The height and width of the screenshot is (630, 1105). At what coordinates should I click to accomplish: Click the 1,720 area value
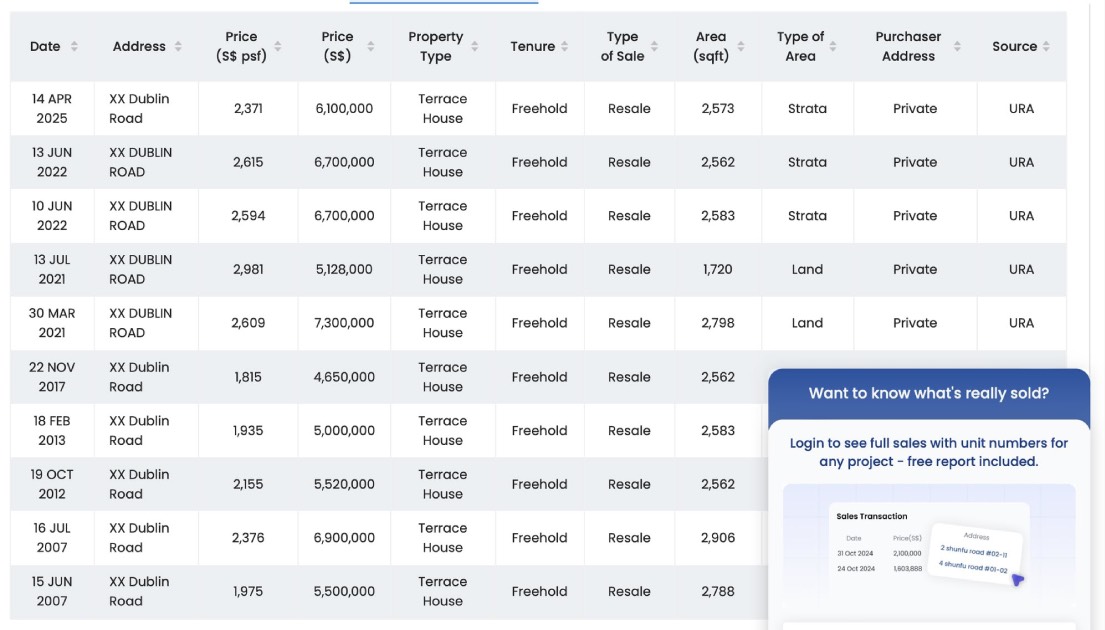pos(718,269)
